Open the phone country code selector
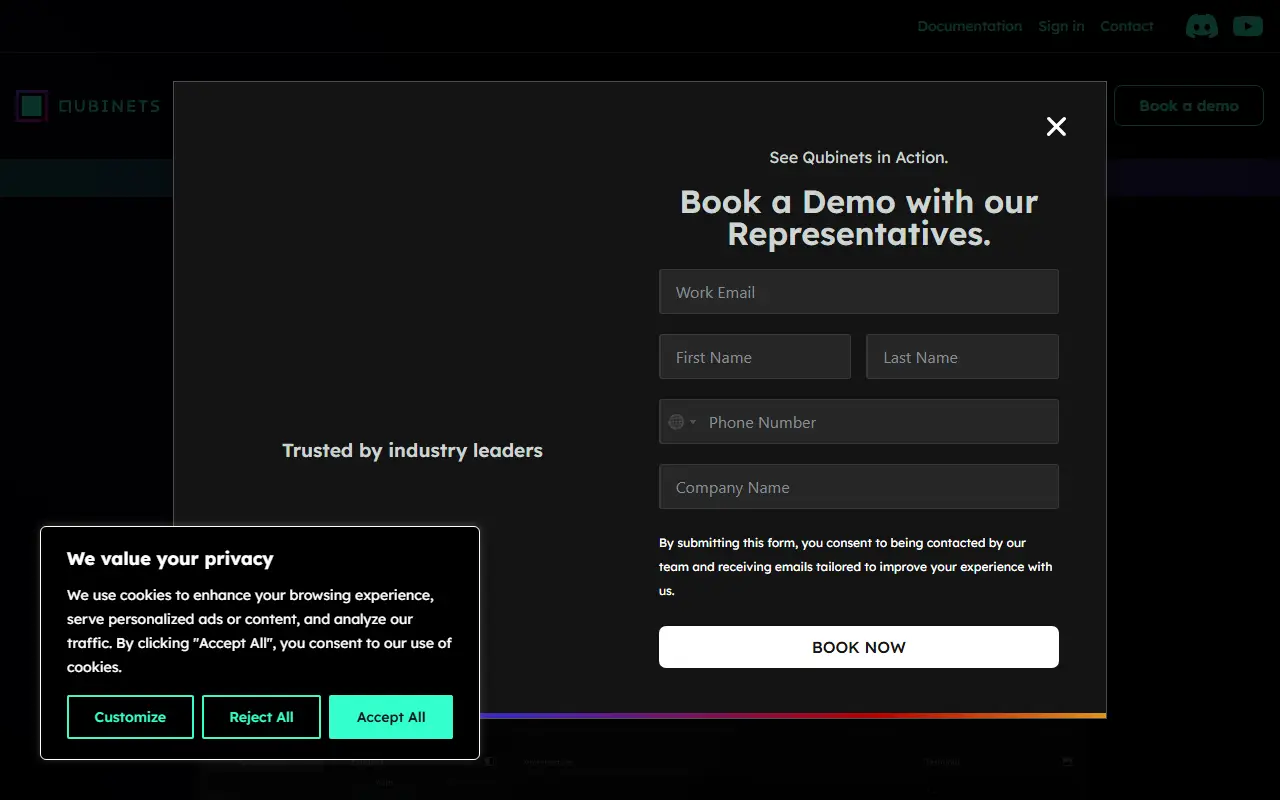The height and width of the screenshot is (800, 1280). pos(682,422)
